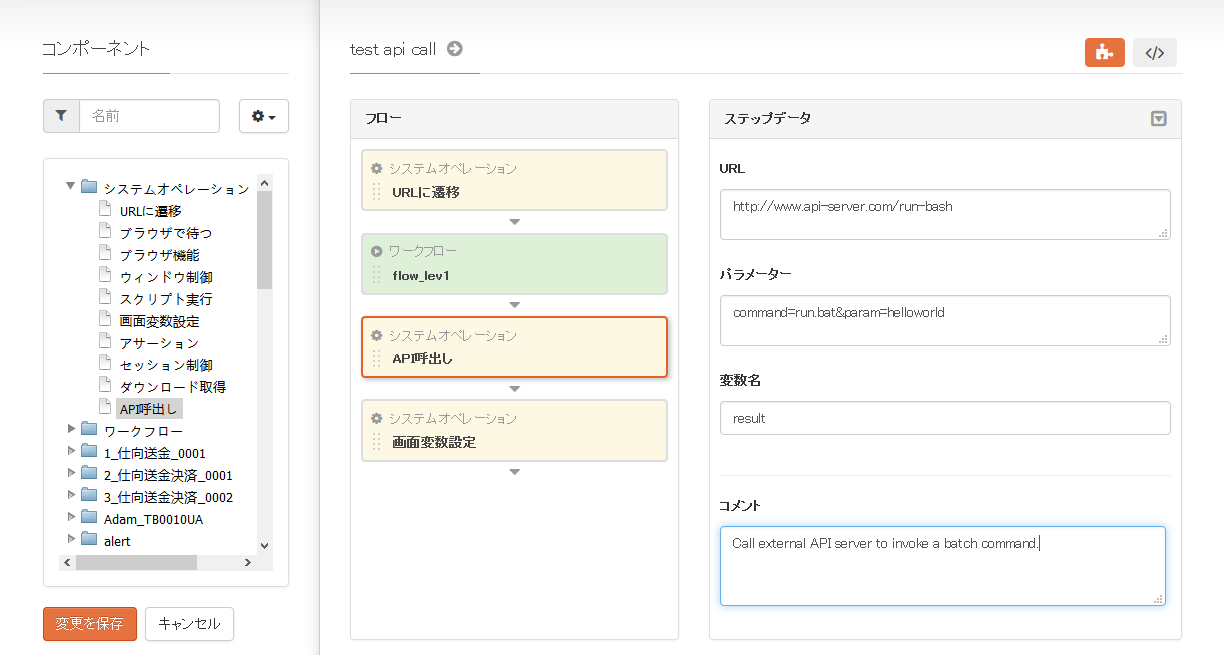Click the play icon on ワークフロー step
The width and height of the screenshot is (1224, 655).
tap(377, 252)
